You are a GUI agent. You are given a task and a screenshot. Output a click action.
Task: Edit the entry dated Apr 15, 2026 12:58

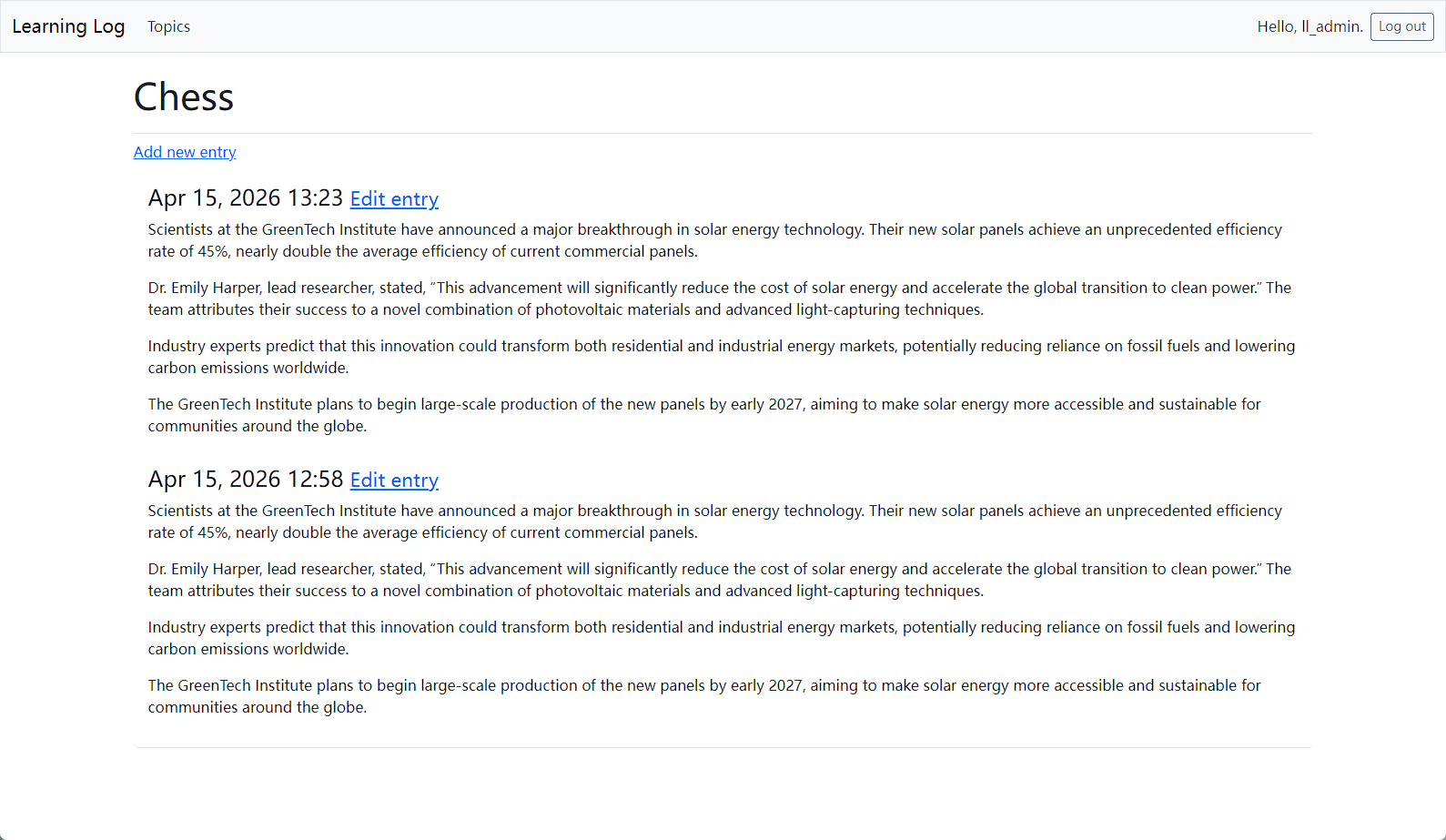coord(394,480)
